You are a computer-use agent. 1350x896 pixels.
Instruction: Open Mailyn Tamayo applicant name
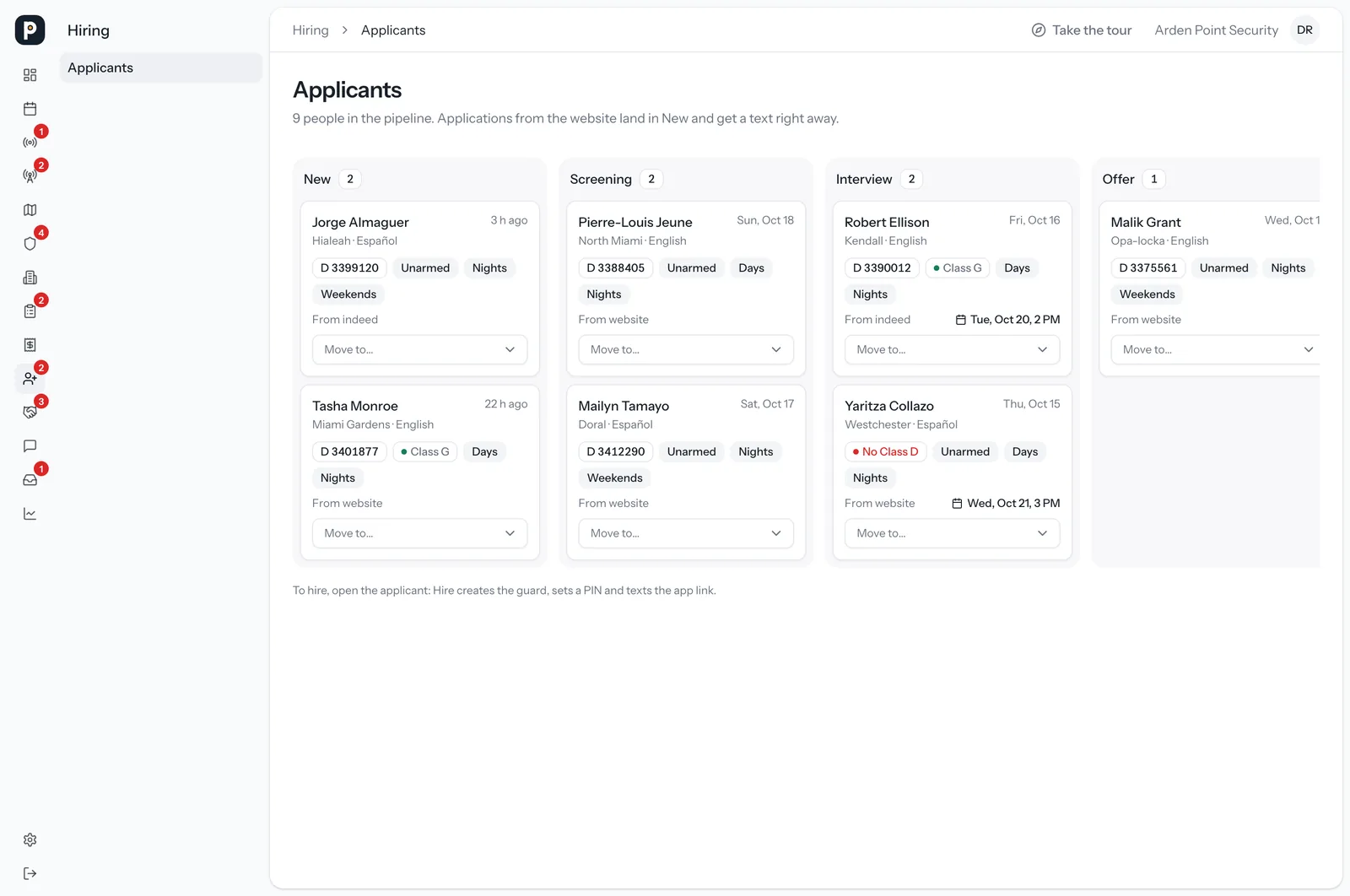coord(624,406)
